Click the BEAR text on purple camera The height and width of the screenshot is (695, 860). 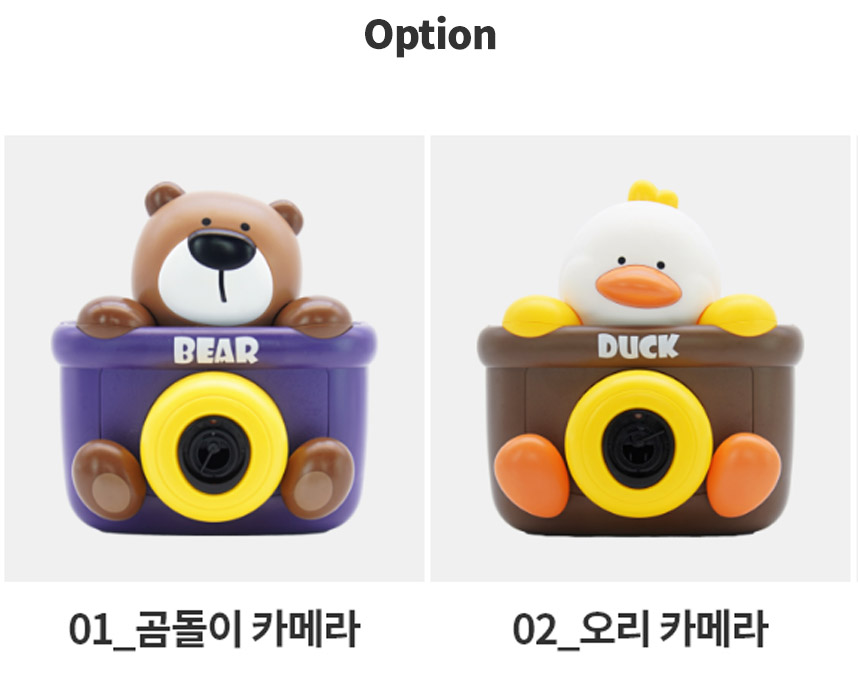216,351
